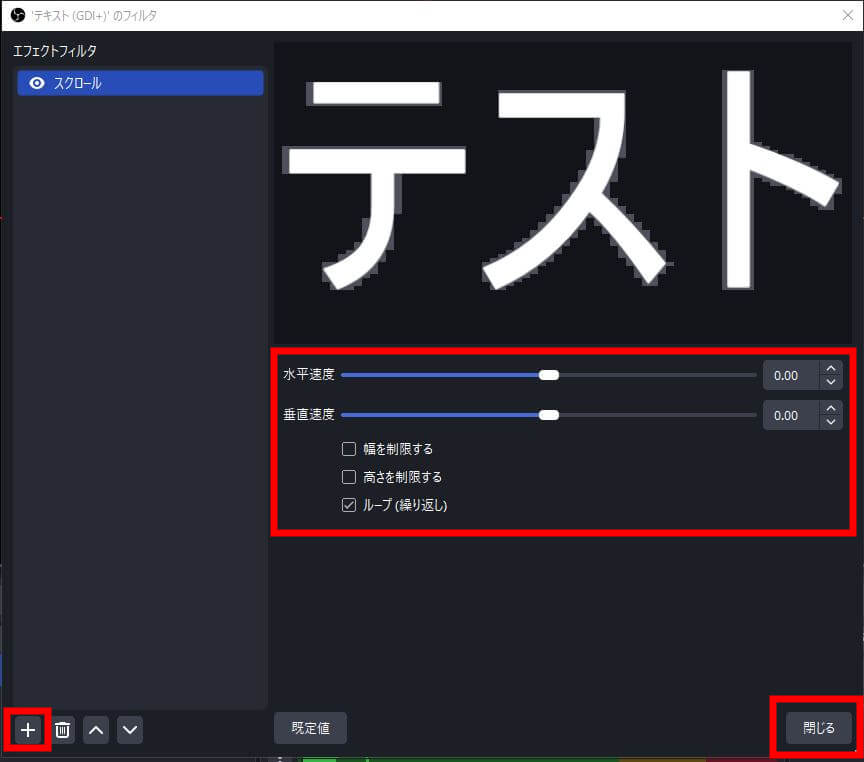Move the filter up with up arrow
This screenshot has height=762, width=864.
tap(96, 730)
